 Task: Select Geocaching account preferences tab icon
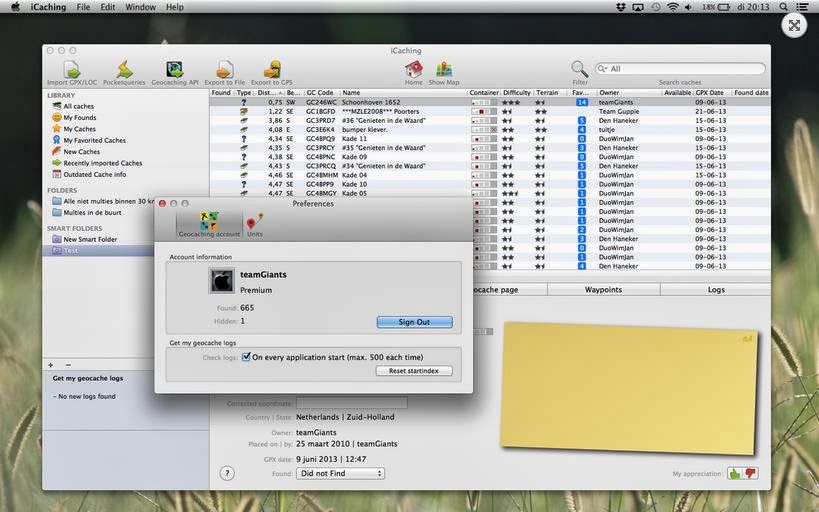point(209,221)
